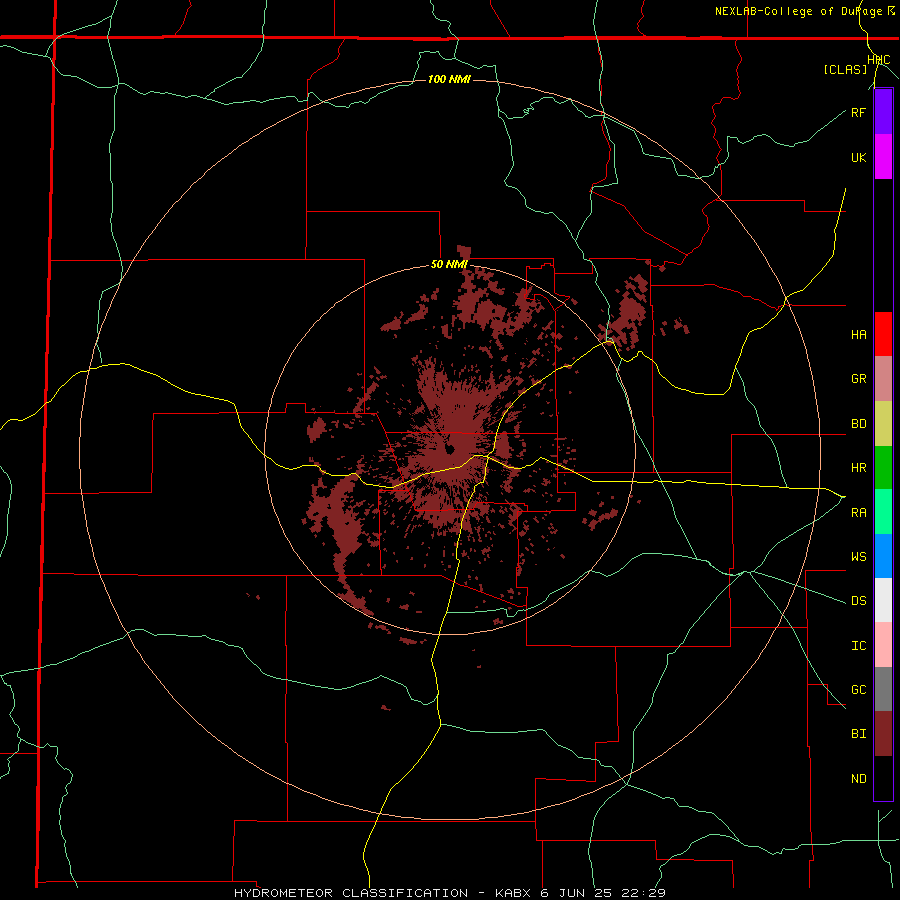Click the 'HHC' legend header text

pos(879,60)
